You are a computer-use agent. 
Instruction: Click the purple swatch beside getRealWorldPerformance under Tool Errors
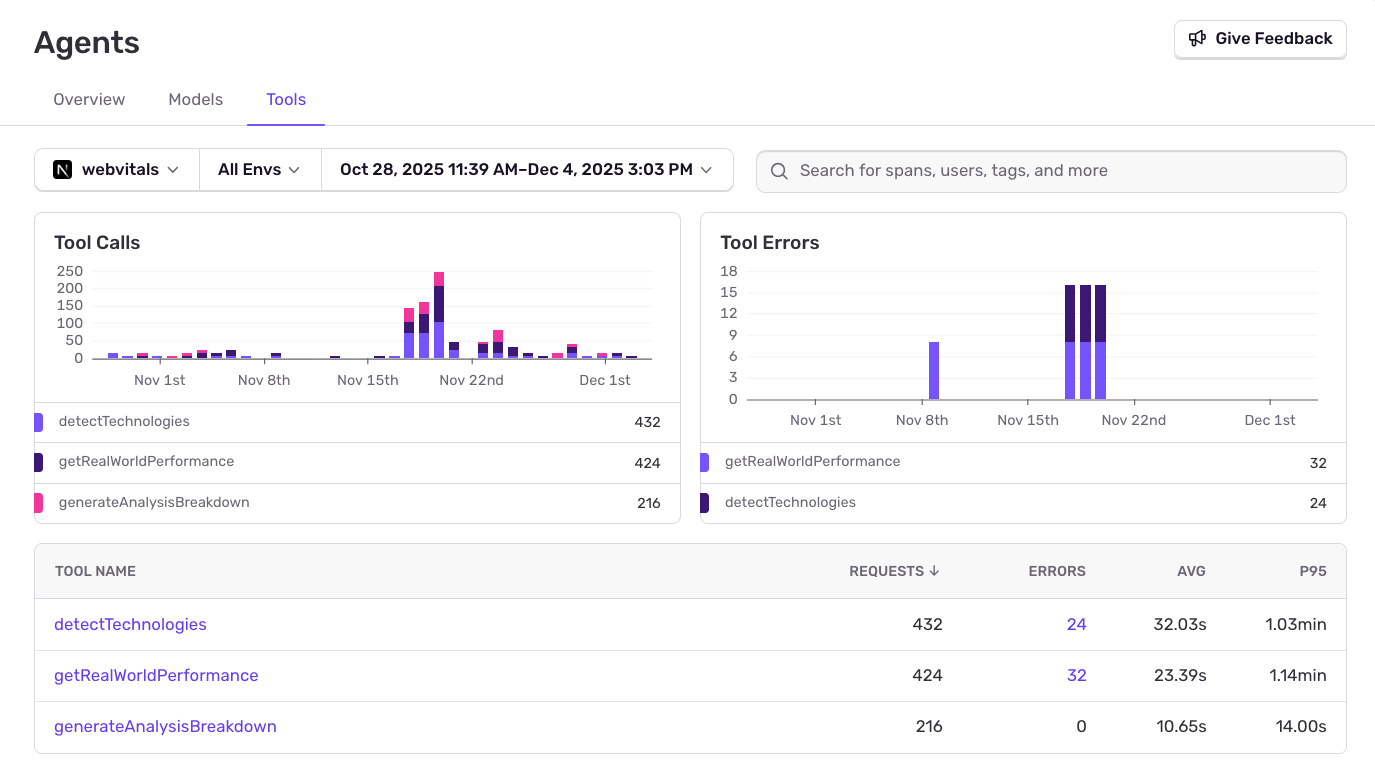pyautogui.click(x=704, y=462)
